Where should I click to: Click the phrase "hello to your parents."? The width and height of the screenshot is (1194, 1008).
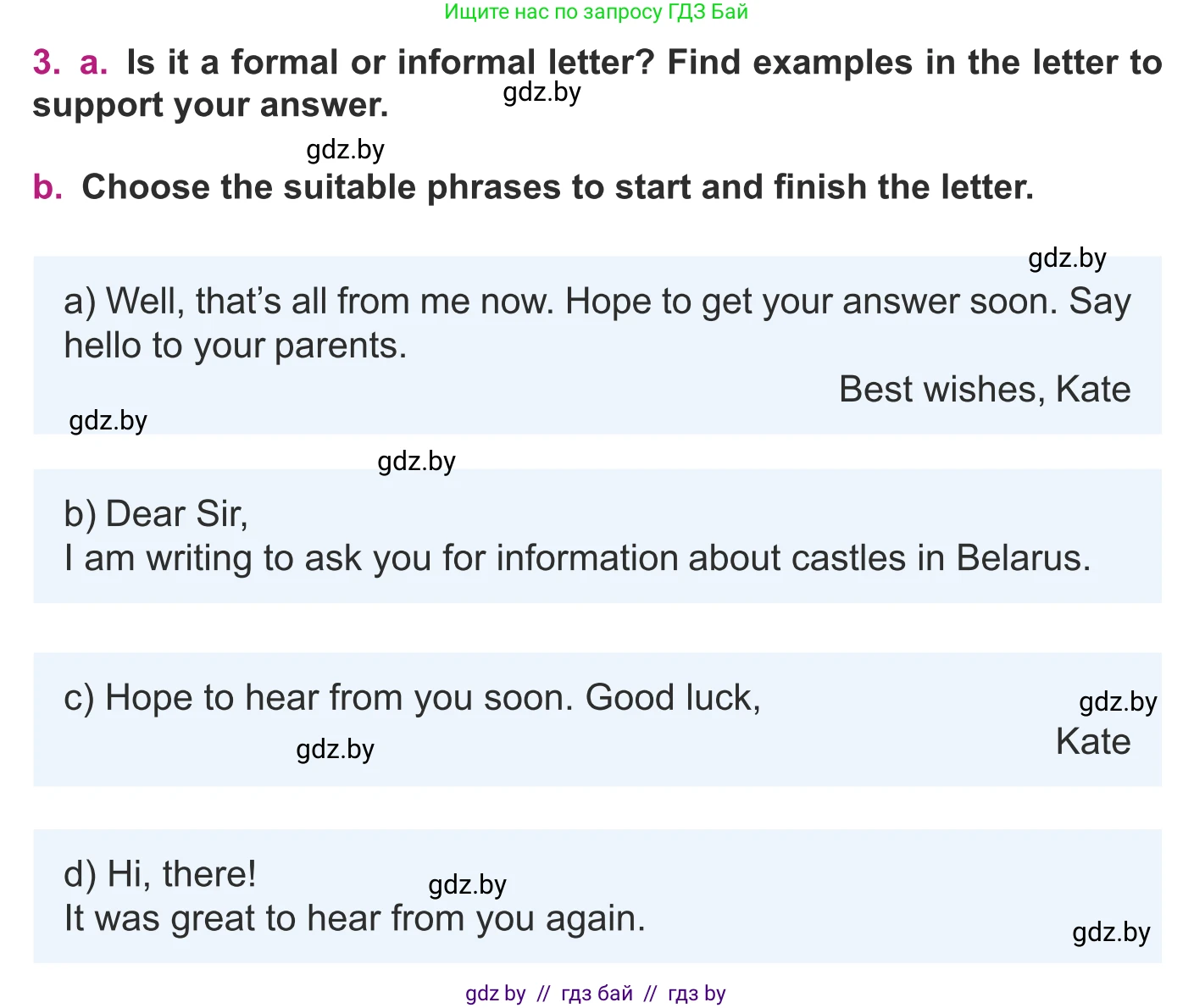pyautogui.click(x=236, y=346)
